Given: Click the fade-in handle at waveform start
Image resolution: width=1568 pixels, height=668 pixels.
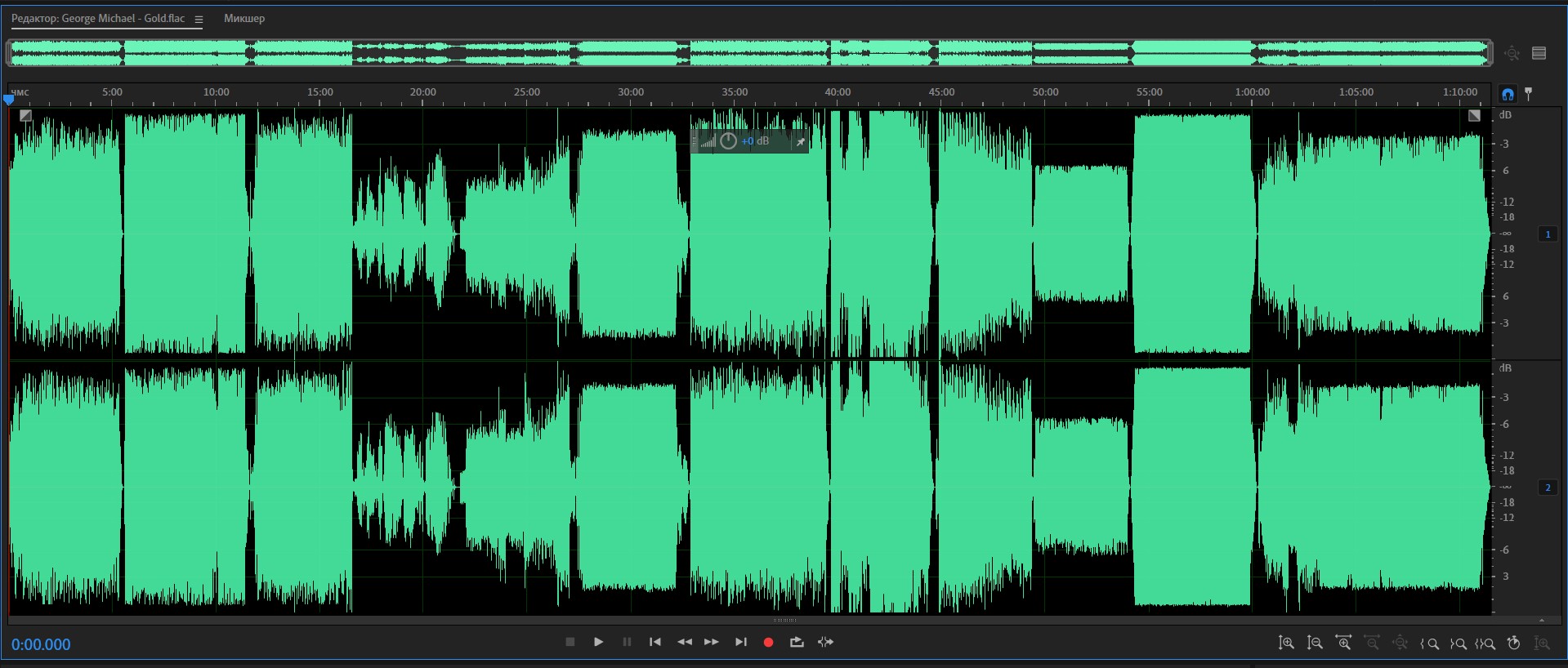Looking at the screenshot, I should (25, 116).
